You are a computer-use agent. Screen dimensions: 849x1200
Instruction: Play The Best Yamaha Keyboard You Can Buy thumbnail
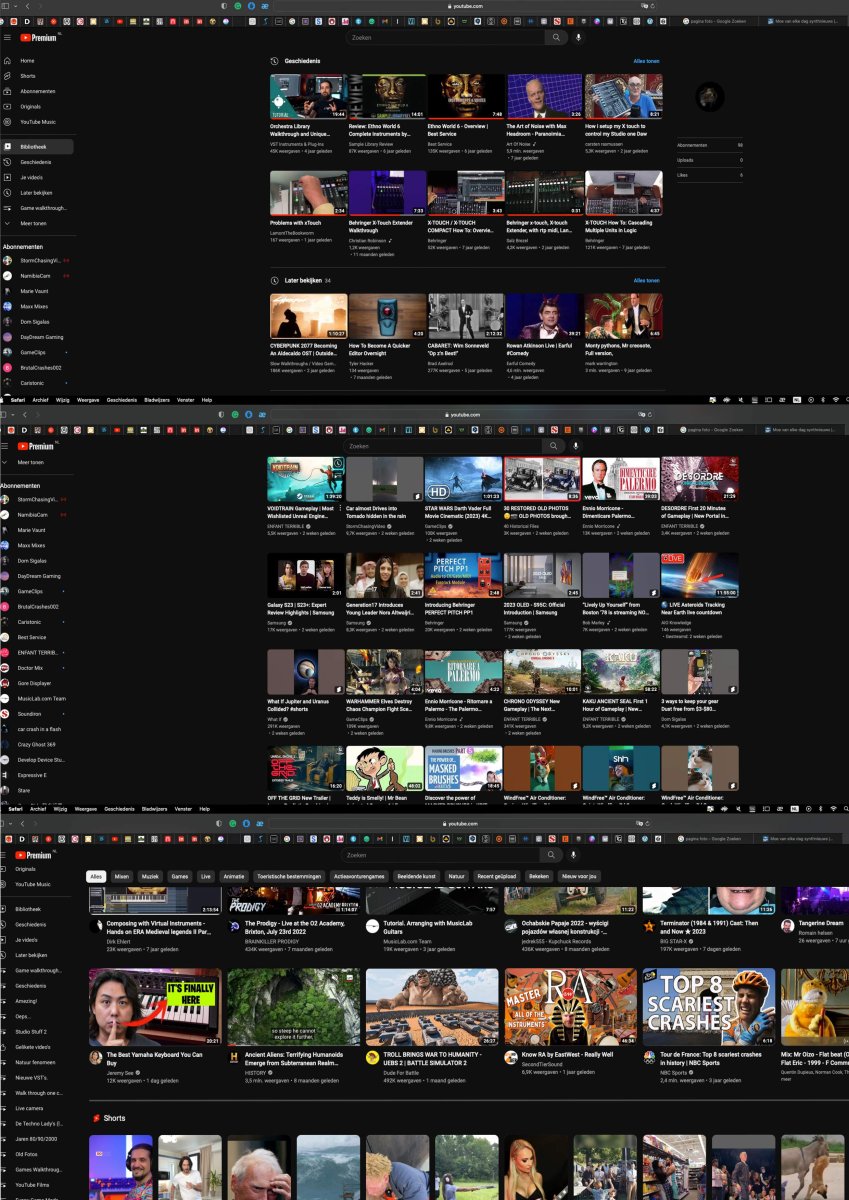[155, 1006]
